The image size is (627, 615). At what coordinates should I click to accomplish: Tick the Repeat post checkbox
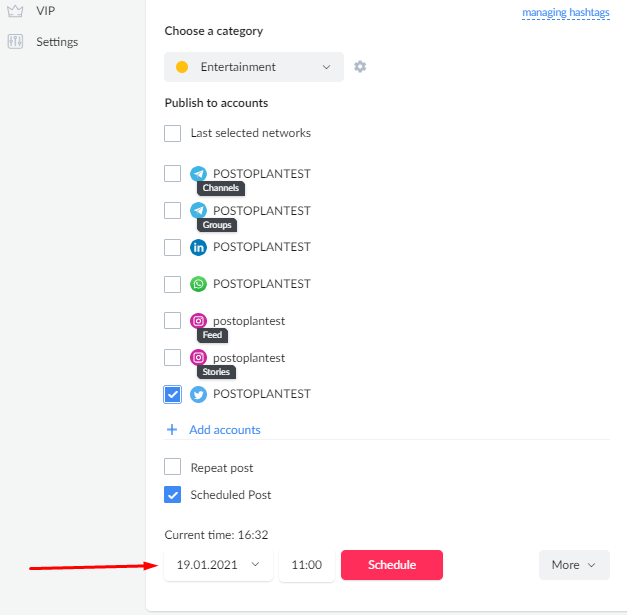pos(172,467)
